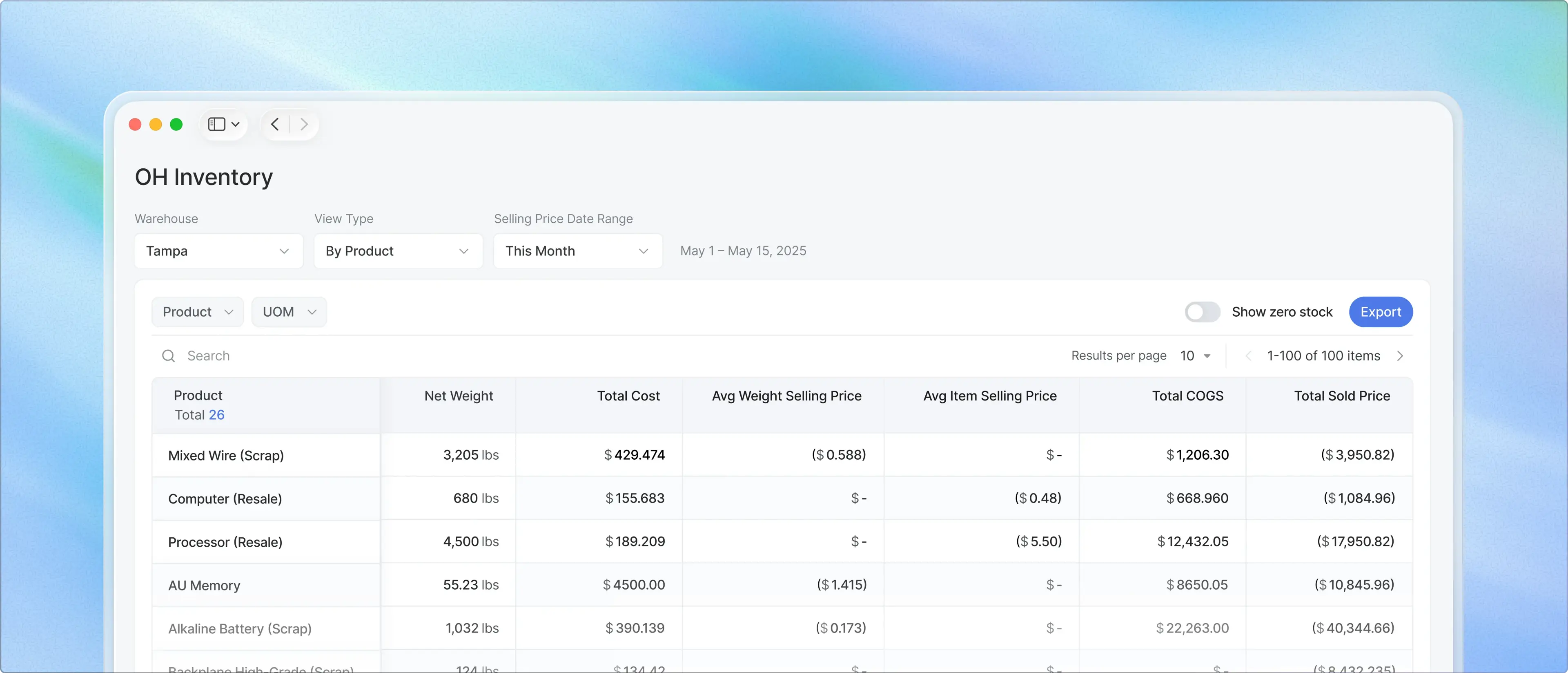1568x673 pixels.
Task: Click Mixed Wire total COGS $1,206.30
Action: (1197, 455)
